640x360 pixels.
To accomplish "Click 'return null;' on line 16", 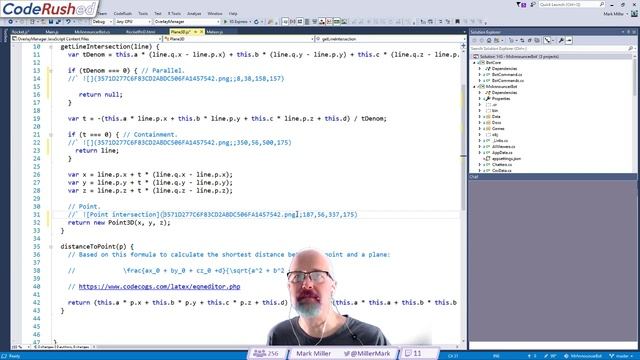I will tap(100, 95).
